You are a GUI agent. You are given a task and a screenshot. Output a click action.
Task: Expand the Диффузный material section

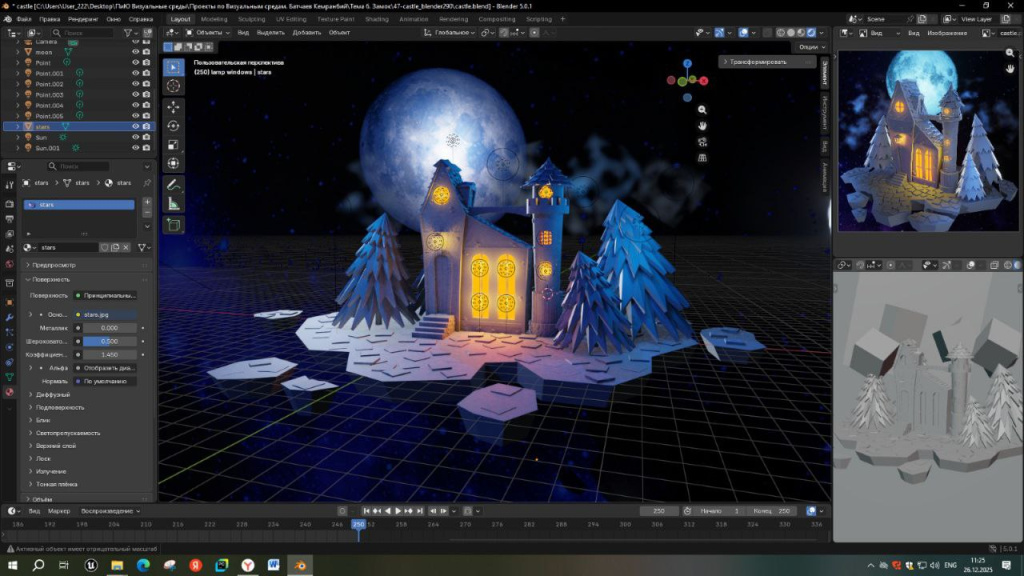[54, 394]
